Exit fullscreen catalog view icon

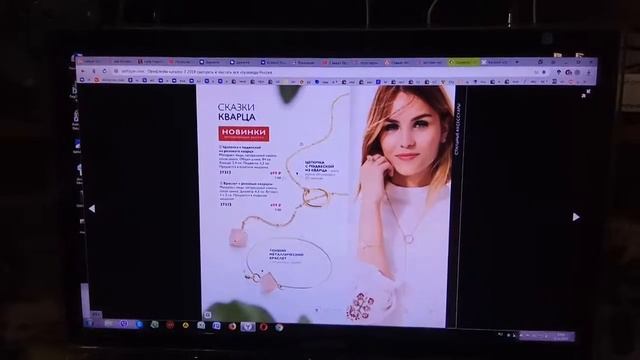(586, 94)
